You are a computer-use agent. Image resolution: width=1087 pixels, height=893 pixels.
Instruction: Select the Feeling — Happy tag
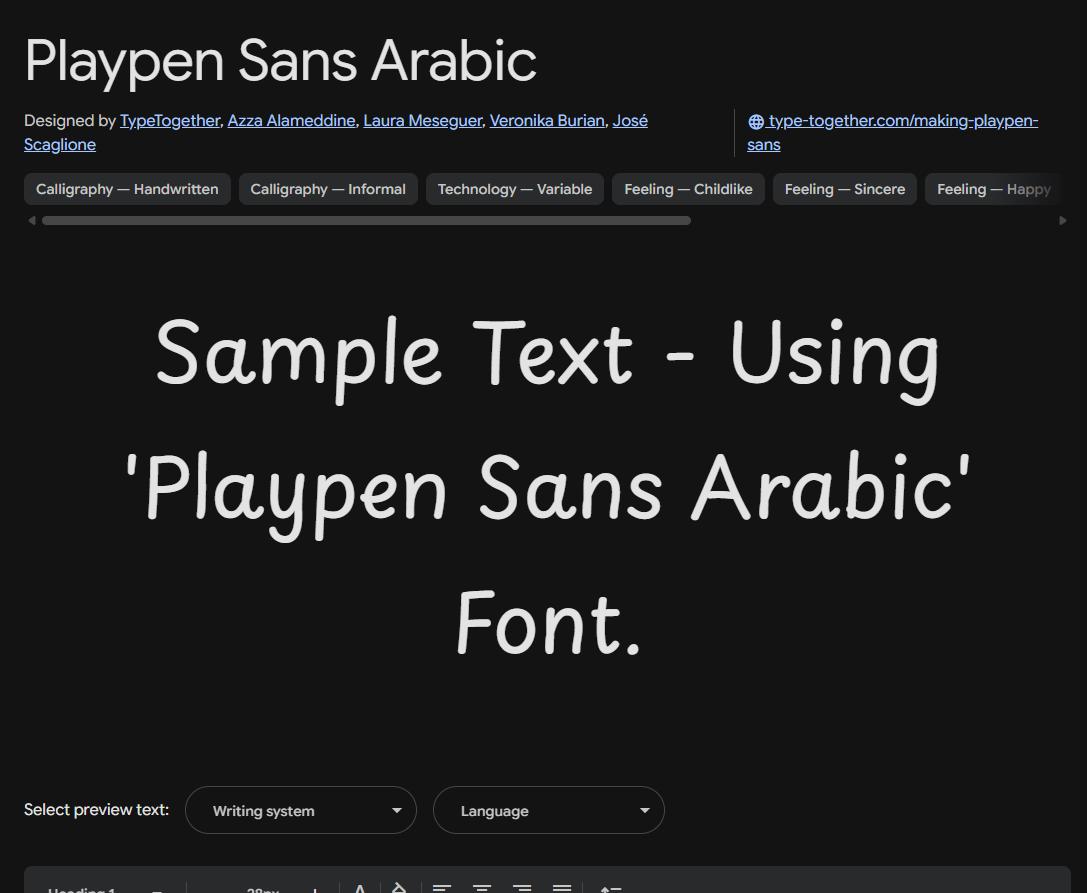click(x=993, y=189)
